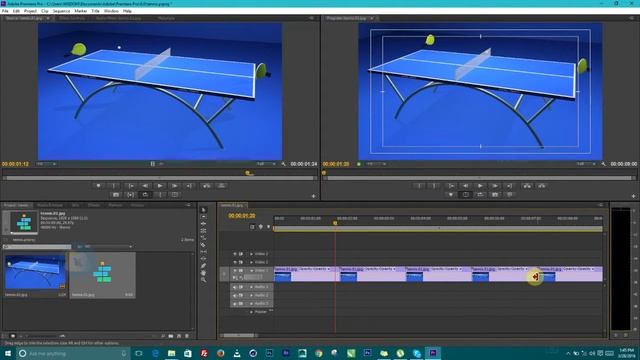Expand the Video 2 track
Image resolution: width=640 pixels, height=360 pixels.
(251, 262)
